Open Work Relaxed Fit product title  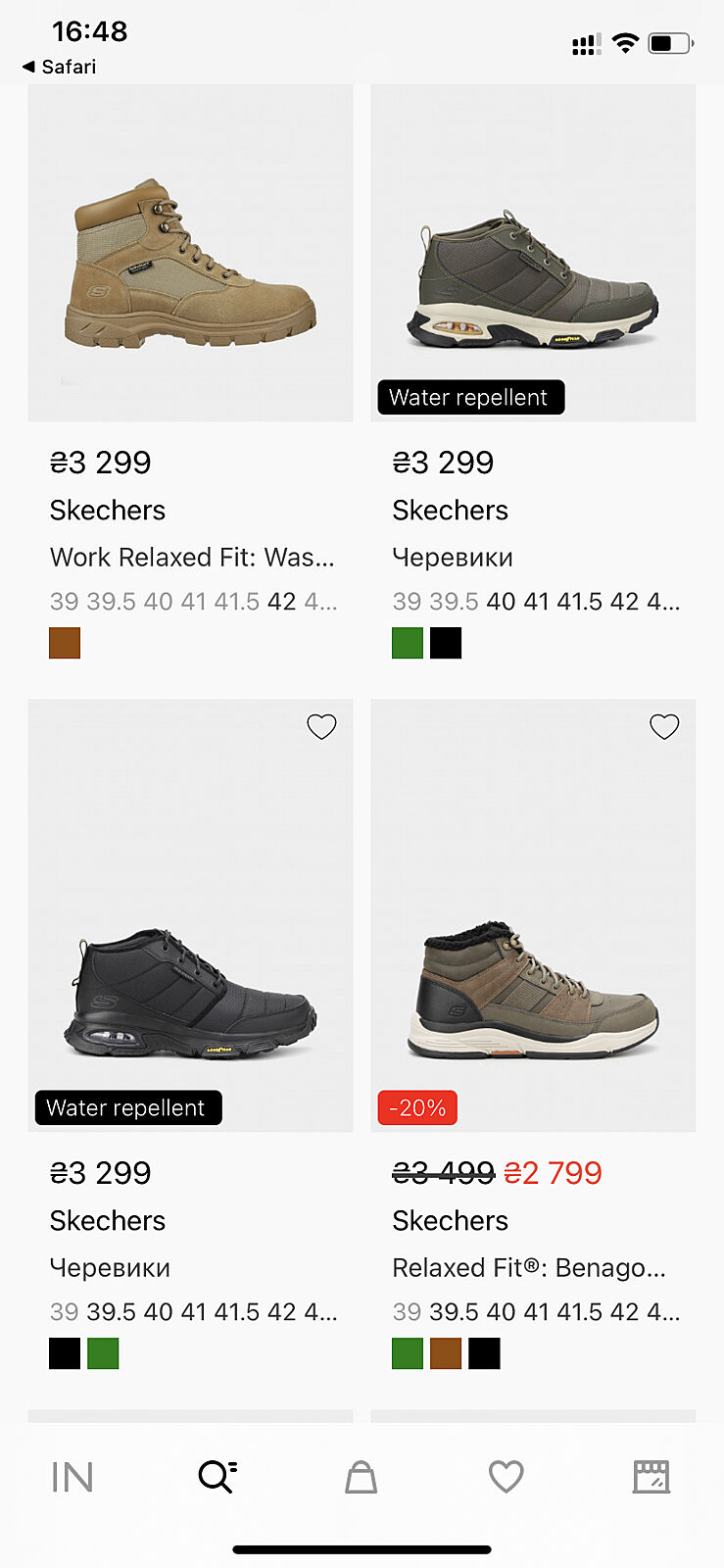click(x=192, y=558)
